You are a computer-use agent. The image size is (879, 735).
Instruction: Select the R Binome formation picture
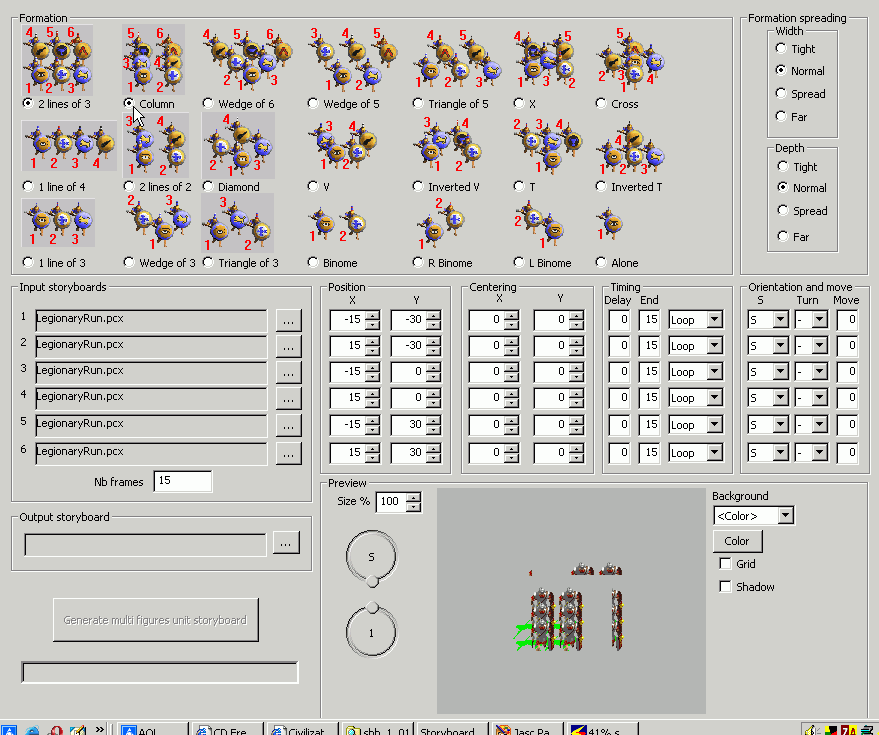(441, 223)
